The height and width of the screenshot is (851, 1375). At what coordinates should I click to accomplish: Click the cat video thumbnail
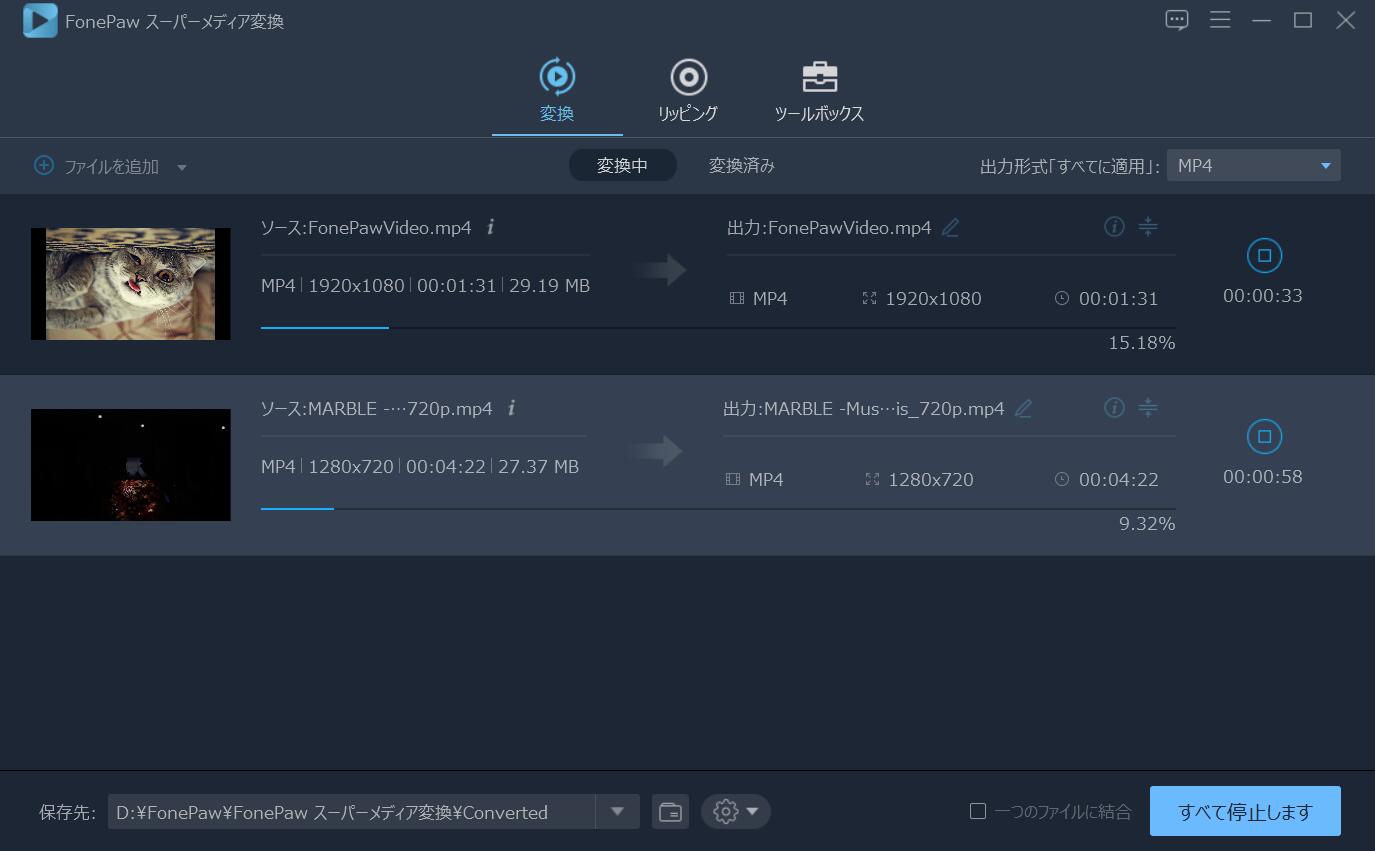click(131, 284)
